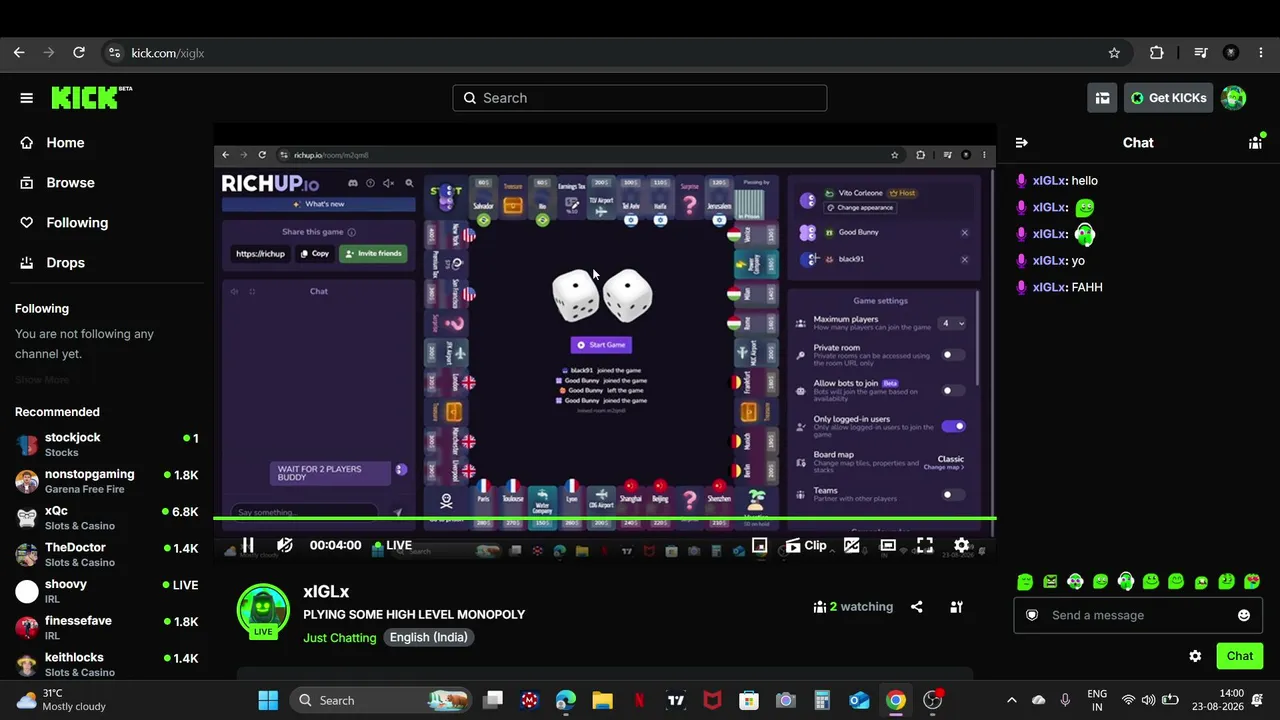This screenshot has height=720, width=1280.
Task: Open recommended channel finessefave
Action: 106,628
